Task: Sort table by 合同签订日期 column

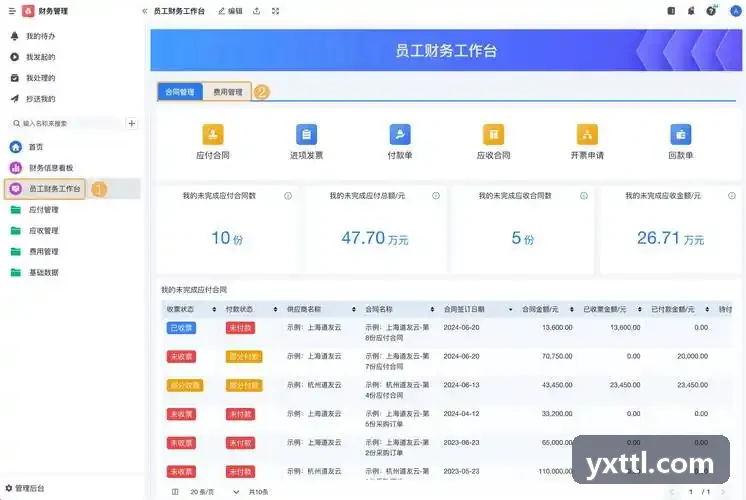Action: click(x=510, y=309)
